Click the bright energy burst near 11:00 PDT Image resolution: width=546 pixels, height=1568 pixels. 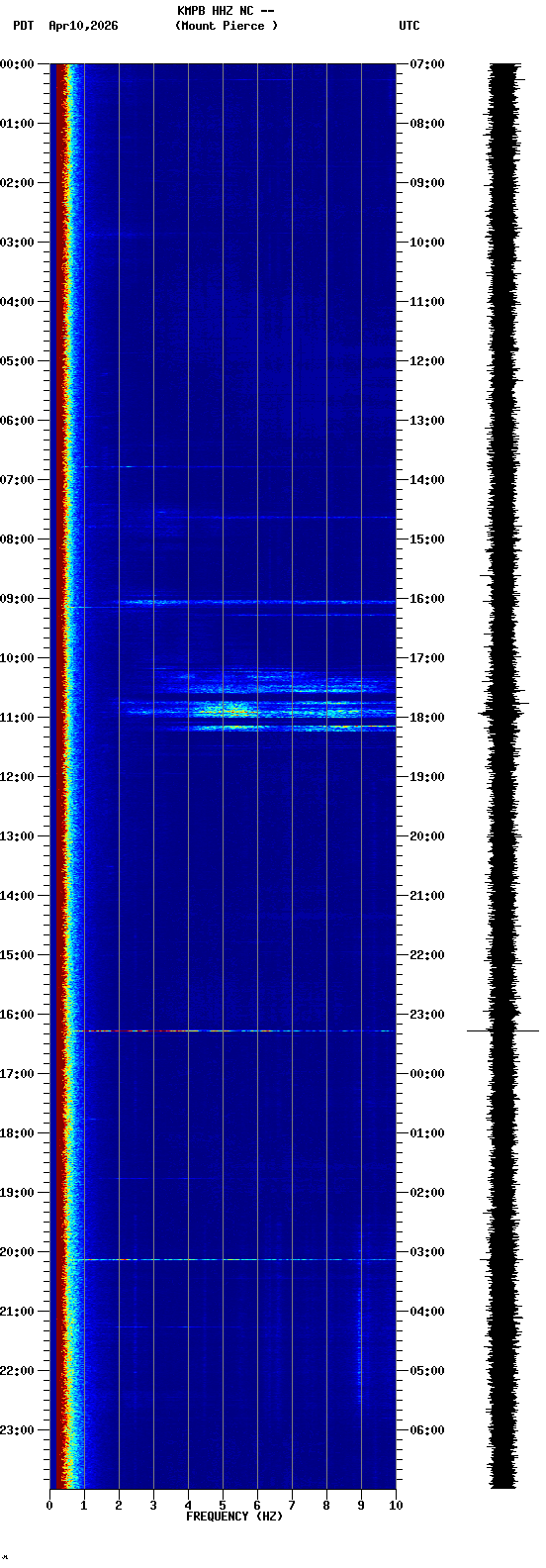point(257,708)
